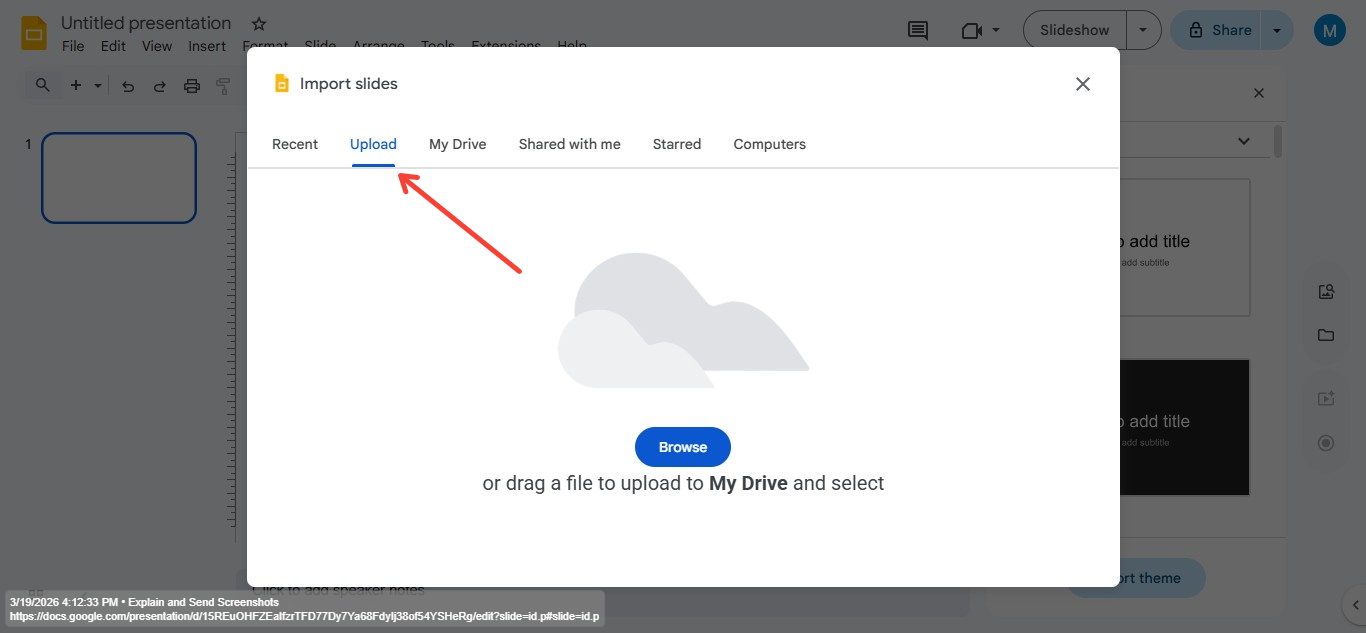The width and height of the screenshot is (1366, 633).
Task: Open the Computers tab
Action: 770,144
